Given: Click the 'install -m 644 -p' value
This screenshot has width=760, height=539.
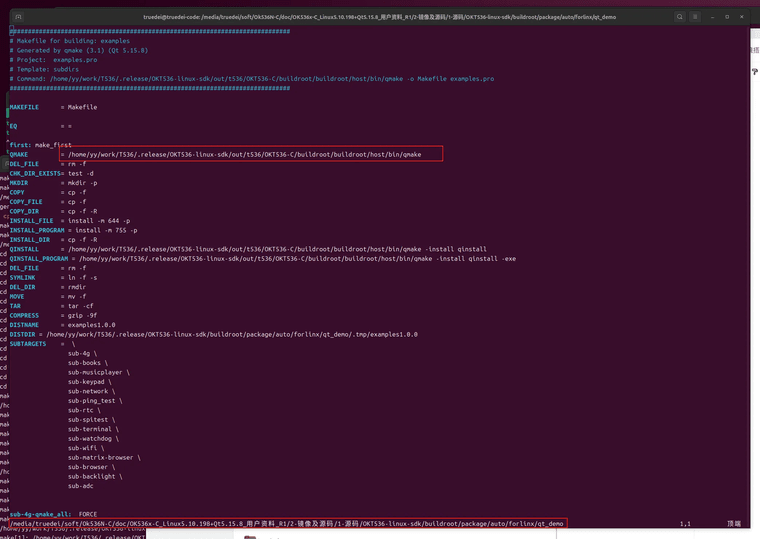Looking at the screenshot, I should tap(99, 221).
